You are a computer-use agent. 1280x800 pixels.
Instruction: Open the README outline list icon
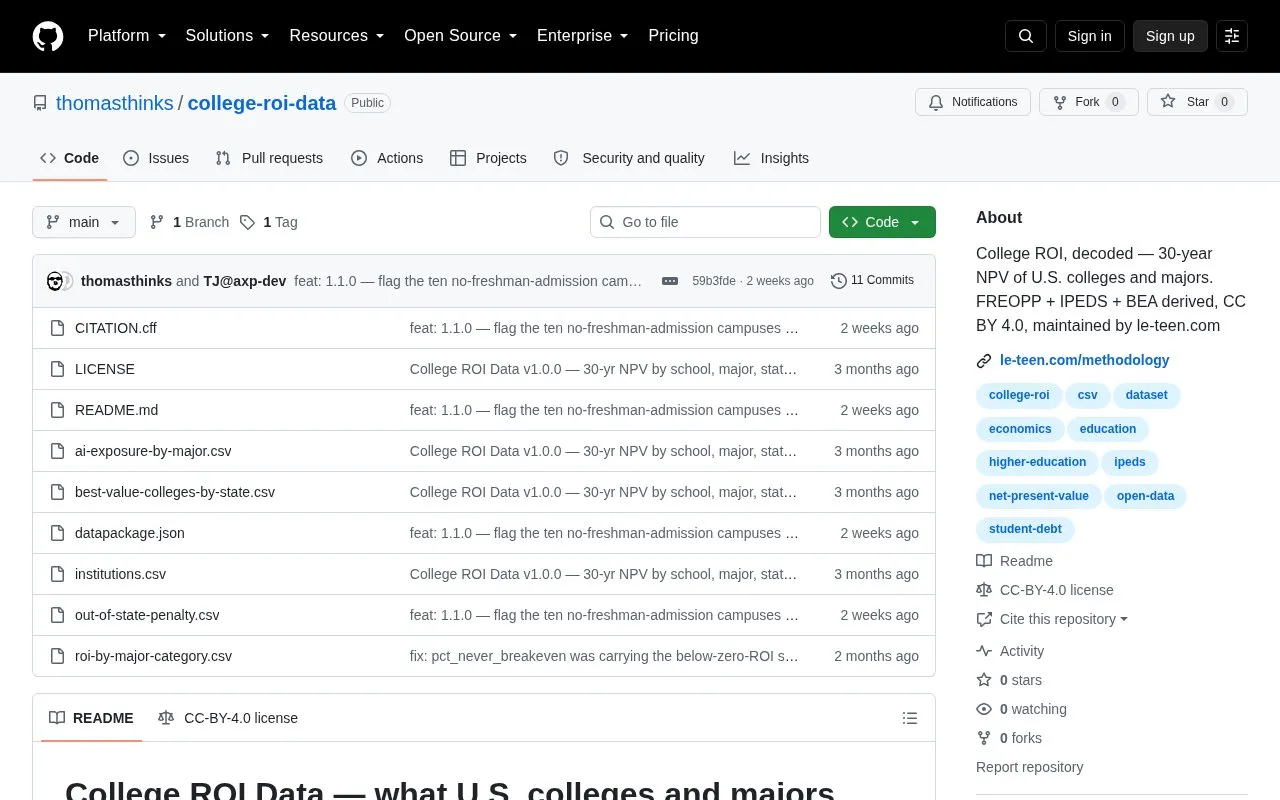tap(910, 718)
